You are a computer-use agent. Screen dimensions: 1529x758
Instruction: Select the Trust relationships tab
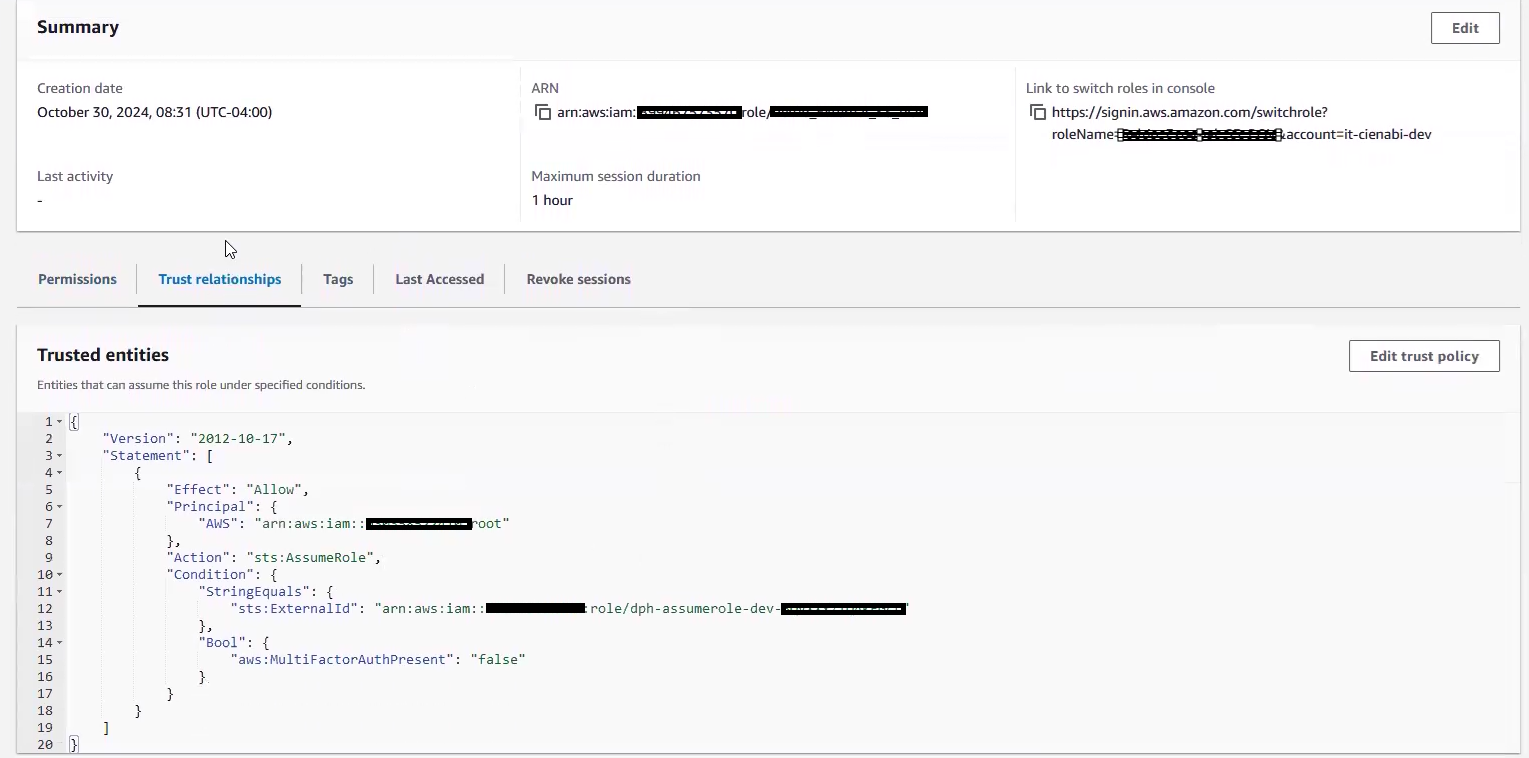click(219, 279)
